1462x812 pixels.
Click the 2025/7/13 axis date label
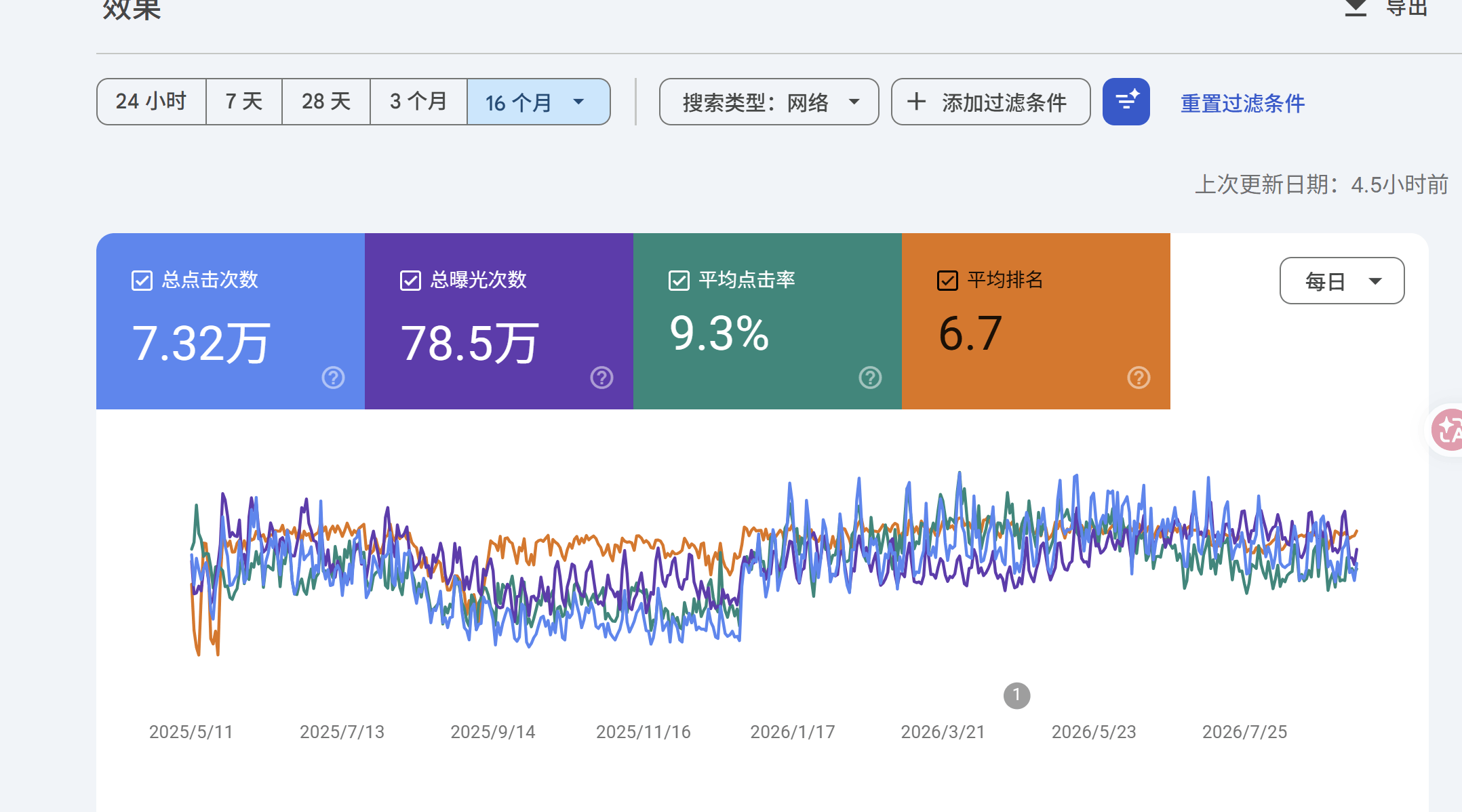[342, 732]
